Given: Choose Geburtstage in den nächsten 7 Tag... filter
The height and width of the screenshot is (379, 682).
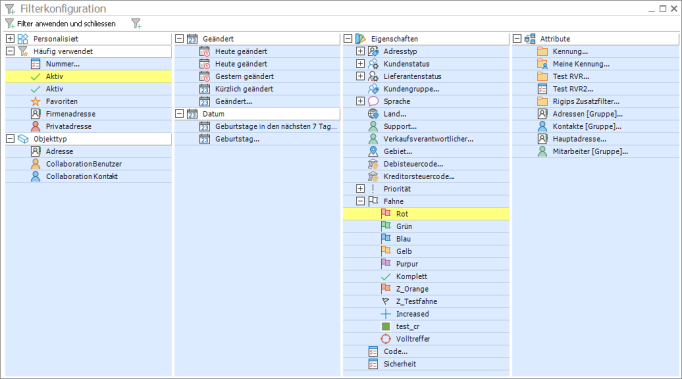Looking at the screenshot, I should pyautogui.click(x=257, y=127).
